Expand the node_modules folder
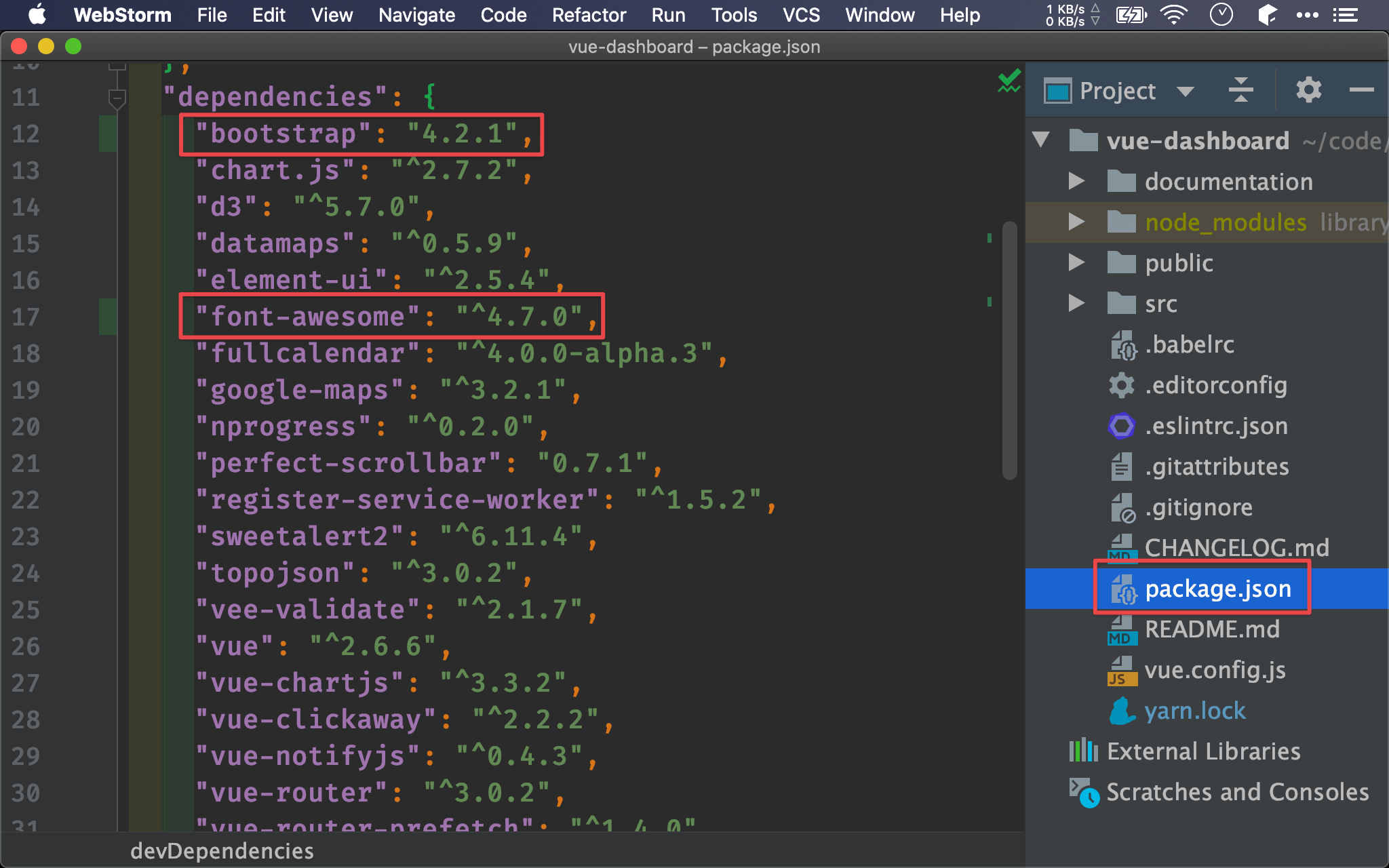The width and height of the screenshot is (1389, 868). click(1076, 222)
